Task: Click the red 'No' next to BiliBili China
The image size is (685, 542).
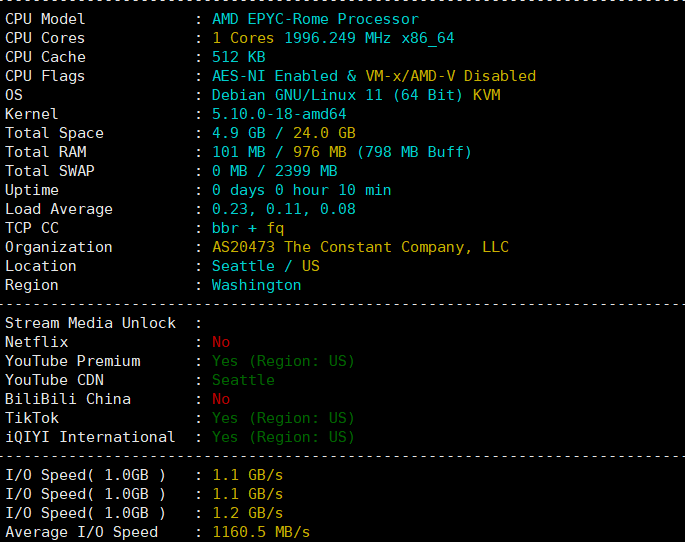Action: [x=221, y=399]
